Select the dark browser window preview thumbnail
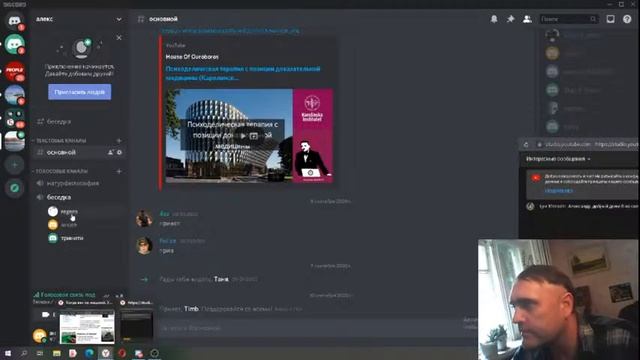The width and height of the screenshot is (640, 360). click(x=136, y=326)
